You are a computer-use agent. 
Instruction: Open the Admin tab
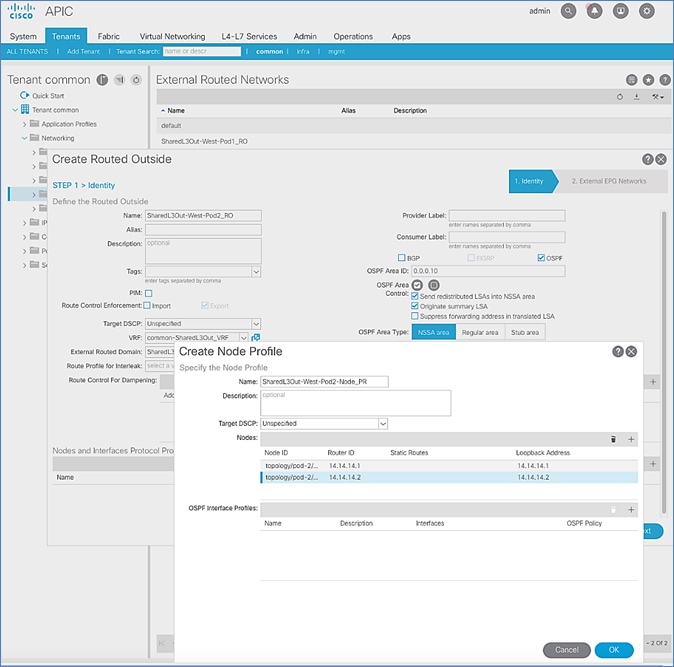pyautogui.click(x=305, y=37)
